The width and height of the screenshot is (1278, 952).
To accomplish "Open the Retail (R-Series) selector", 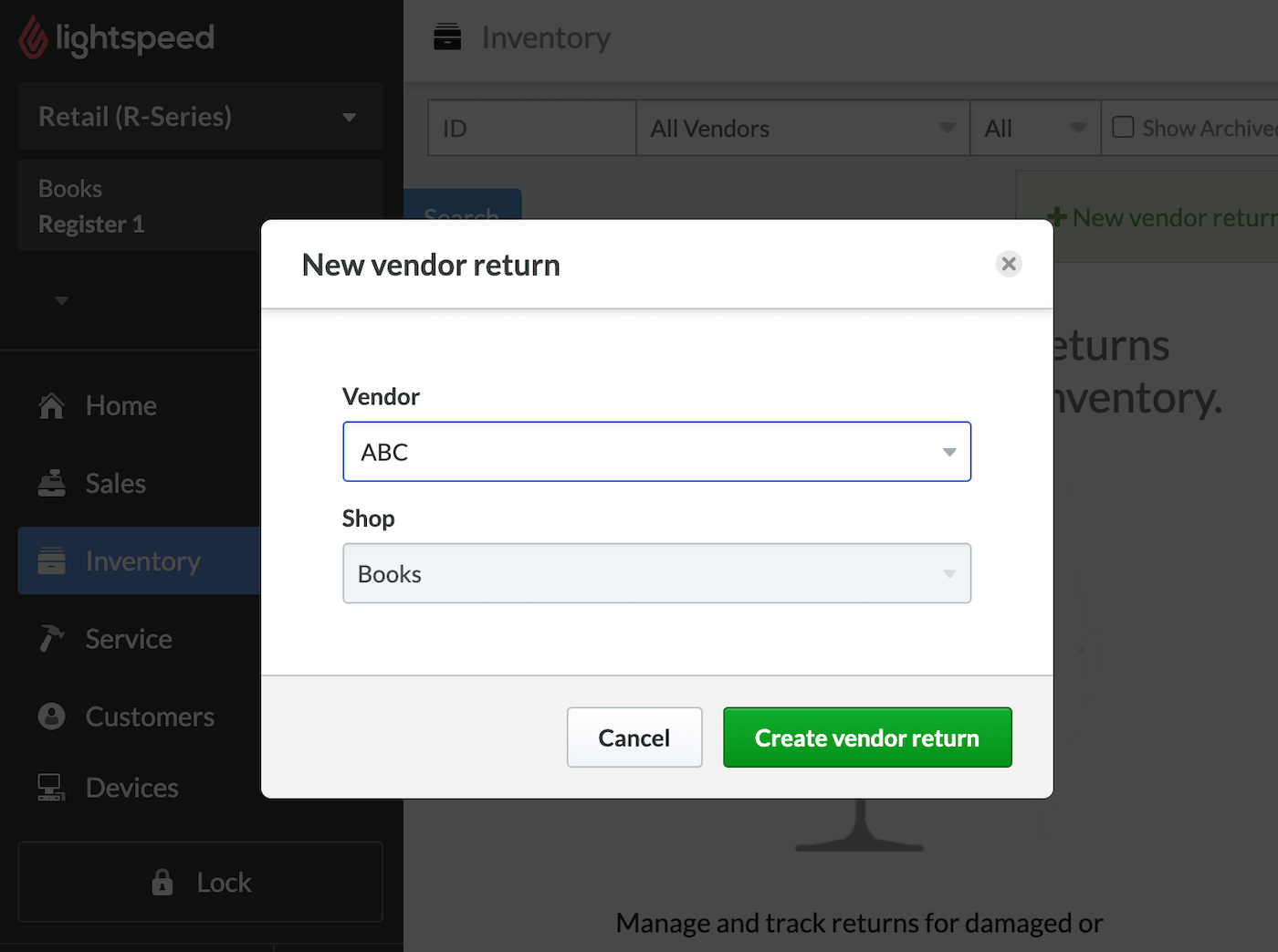I will 200,116.
